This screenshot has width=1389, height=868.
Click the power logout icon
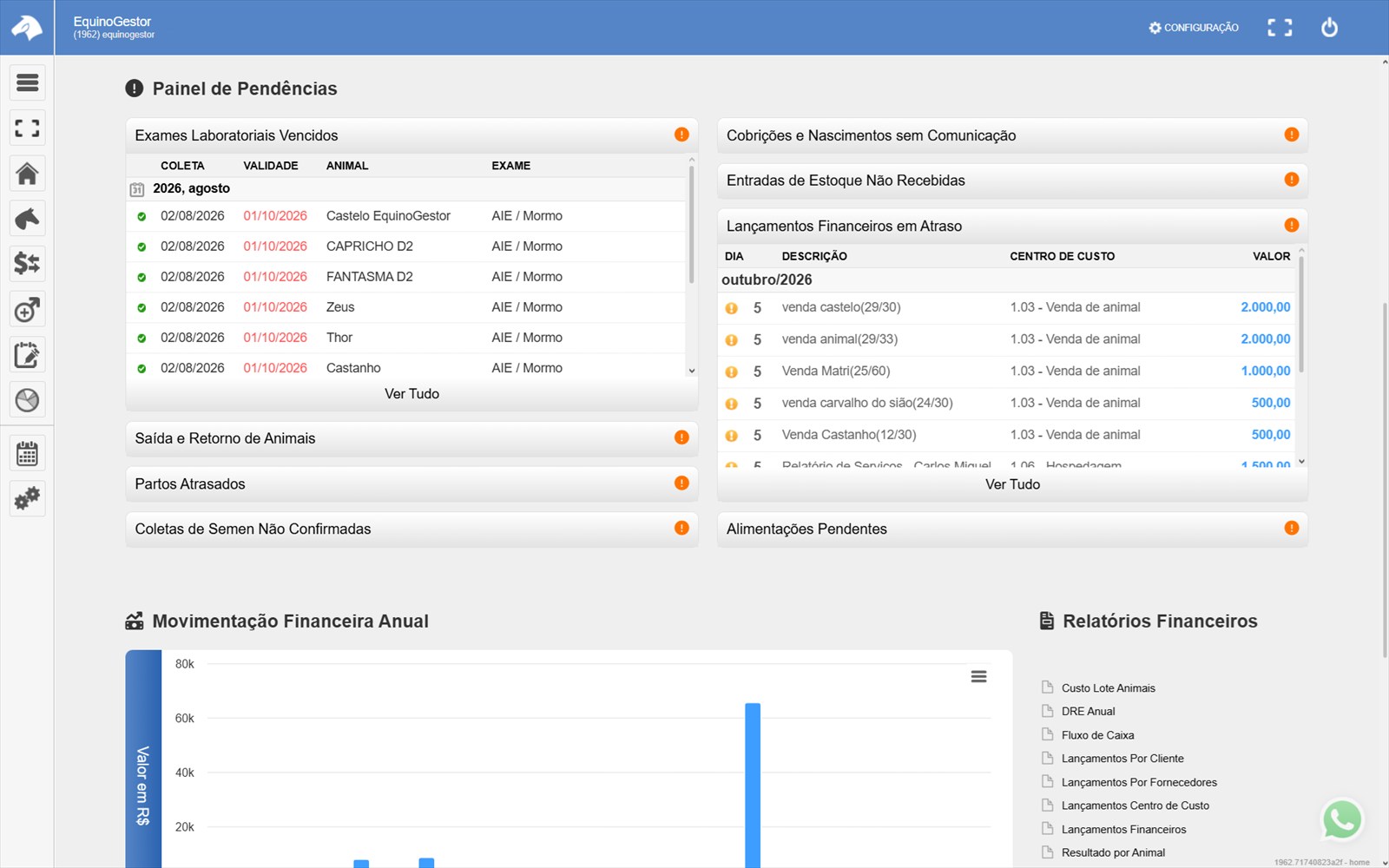(x=1329, y=28)
